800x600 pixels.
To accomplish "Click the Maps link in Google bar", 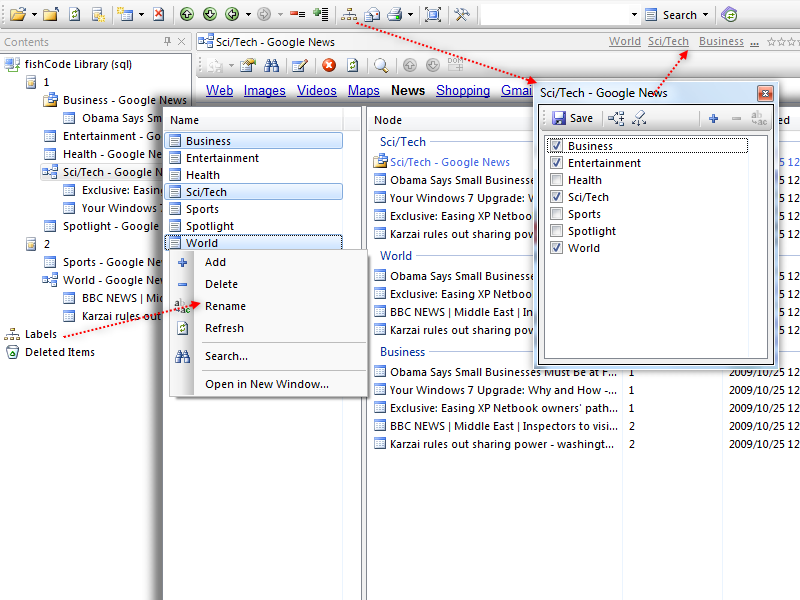I will (x=364, y=91).
